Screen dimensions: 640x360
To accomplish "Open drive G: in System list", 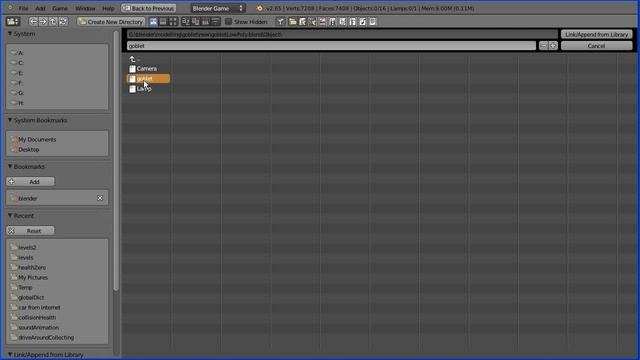I will (x=20, y=93).
